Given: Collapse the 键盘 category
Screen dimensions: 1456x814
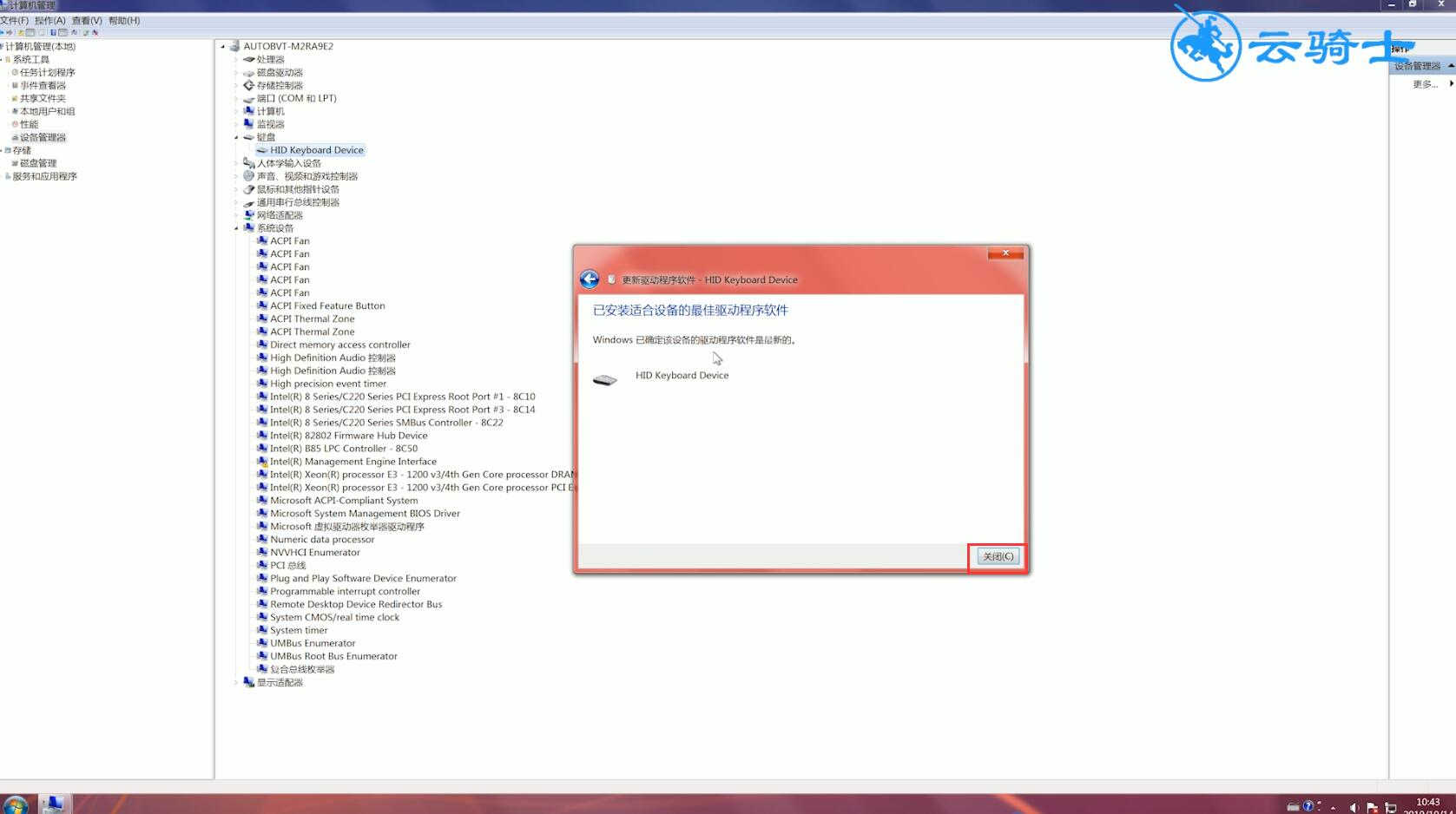Looking at the screenshot, I should tap(236, 137).
